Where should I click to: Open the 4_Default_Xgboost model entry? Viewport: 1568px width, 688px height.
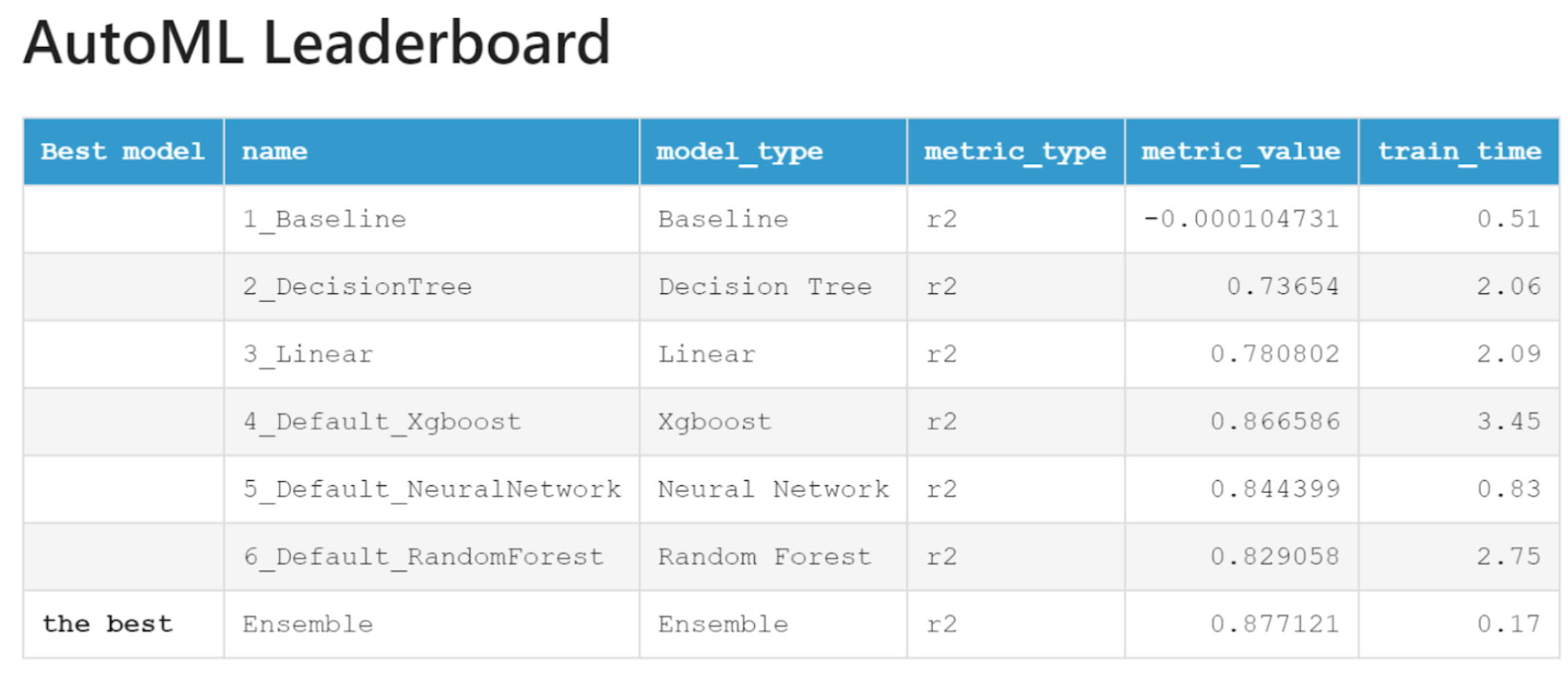(382, 422)
